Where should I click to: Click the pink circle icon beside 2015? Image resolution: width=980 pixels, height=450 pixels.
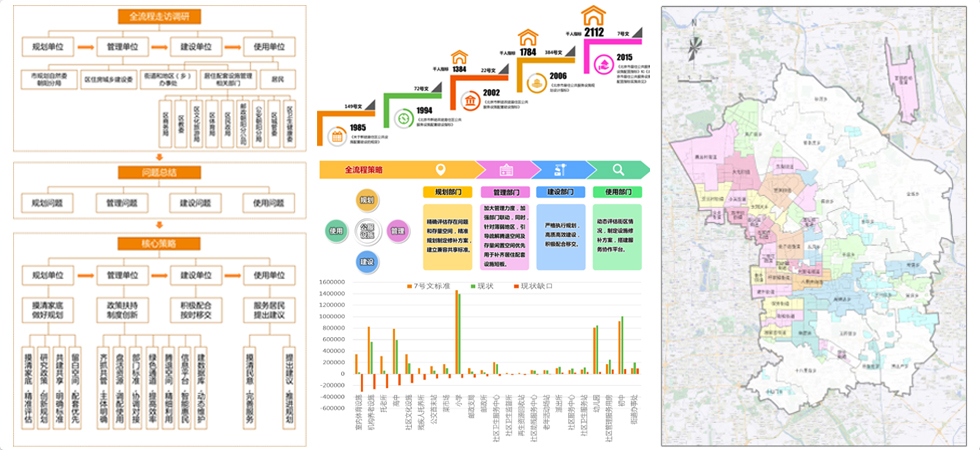604,66
